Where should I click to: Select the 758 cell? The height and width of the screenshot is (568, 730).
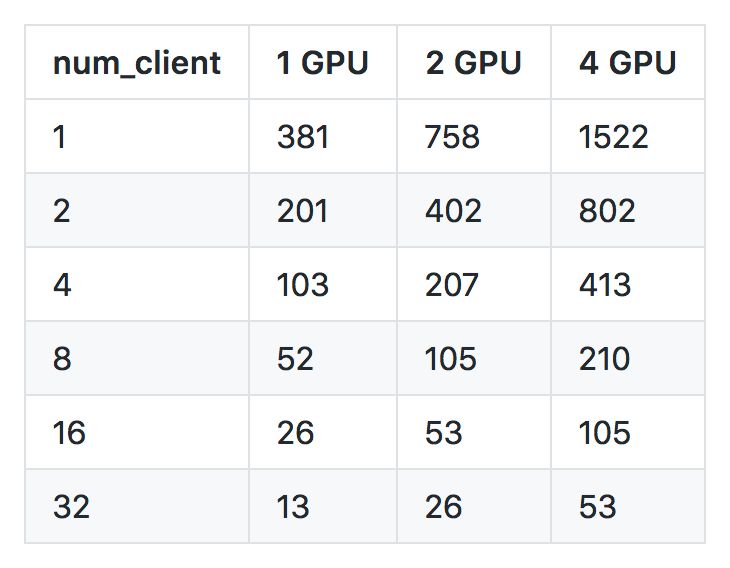click(x=473, y=136)
